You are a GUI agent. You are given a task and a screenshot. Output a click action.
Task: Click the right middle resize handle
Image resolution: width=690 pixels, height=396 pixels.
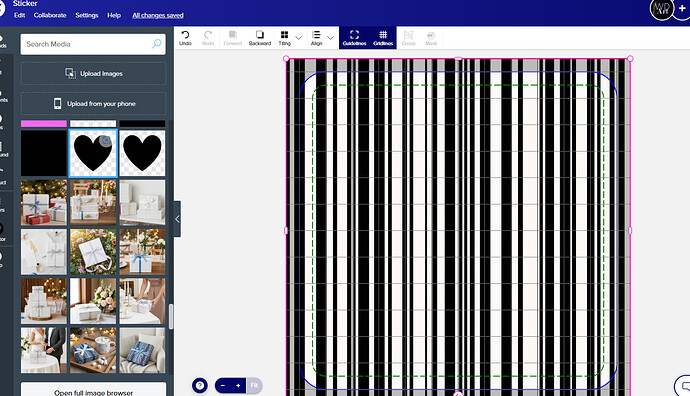point(630,231)
